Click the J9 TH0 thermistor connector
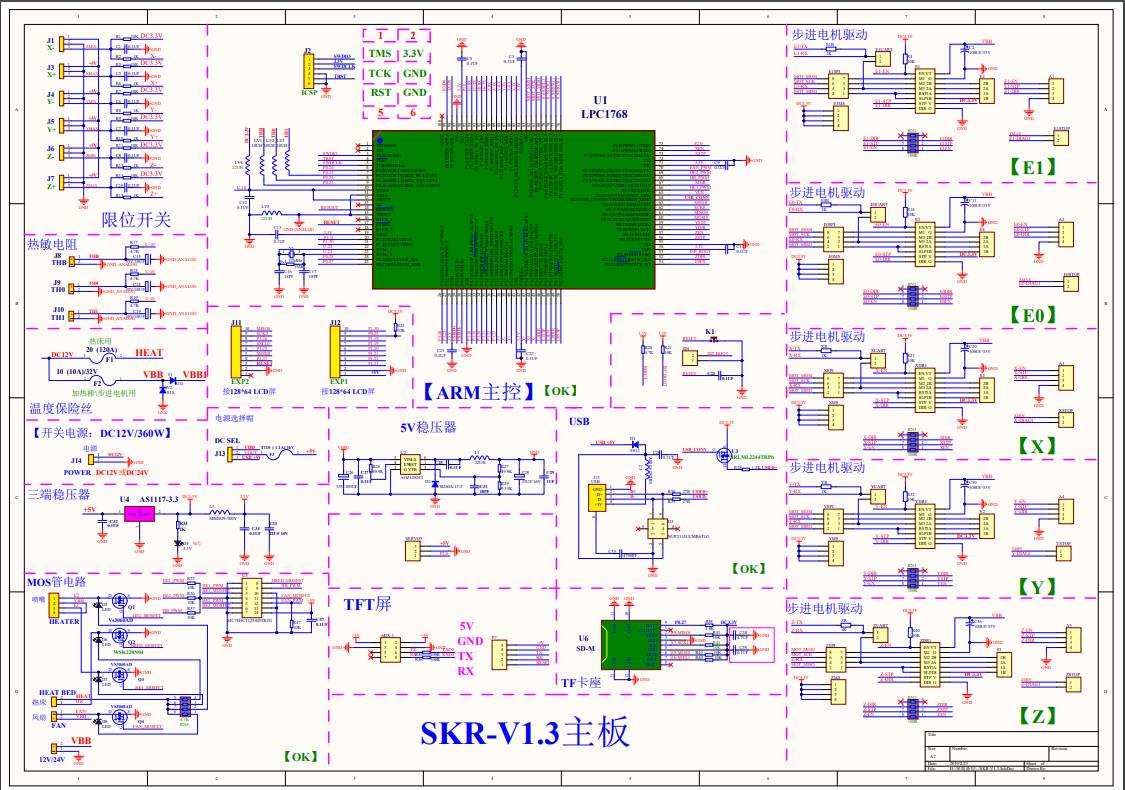This screenshot has height=790, width=1125. 70,288
